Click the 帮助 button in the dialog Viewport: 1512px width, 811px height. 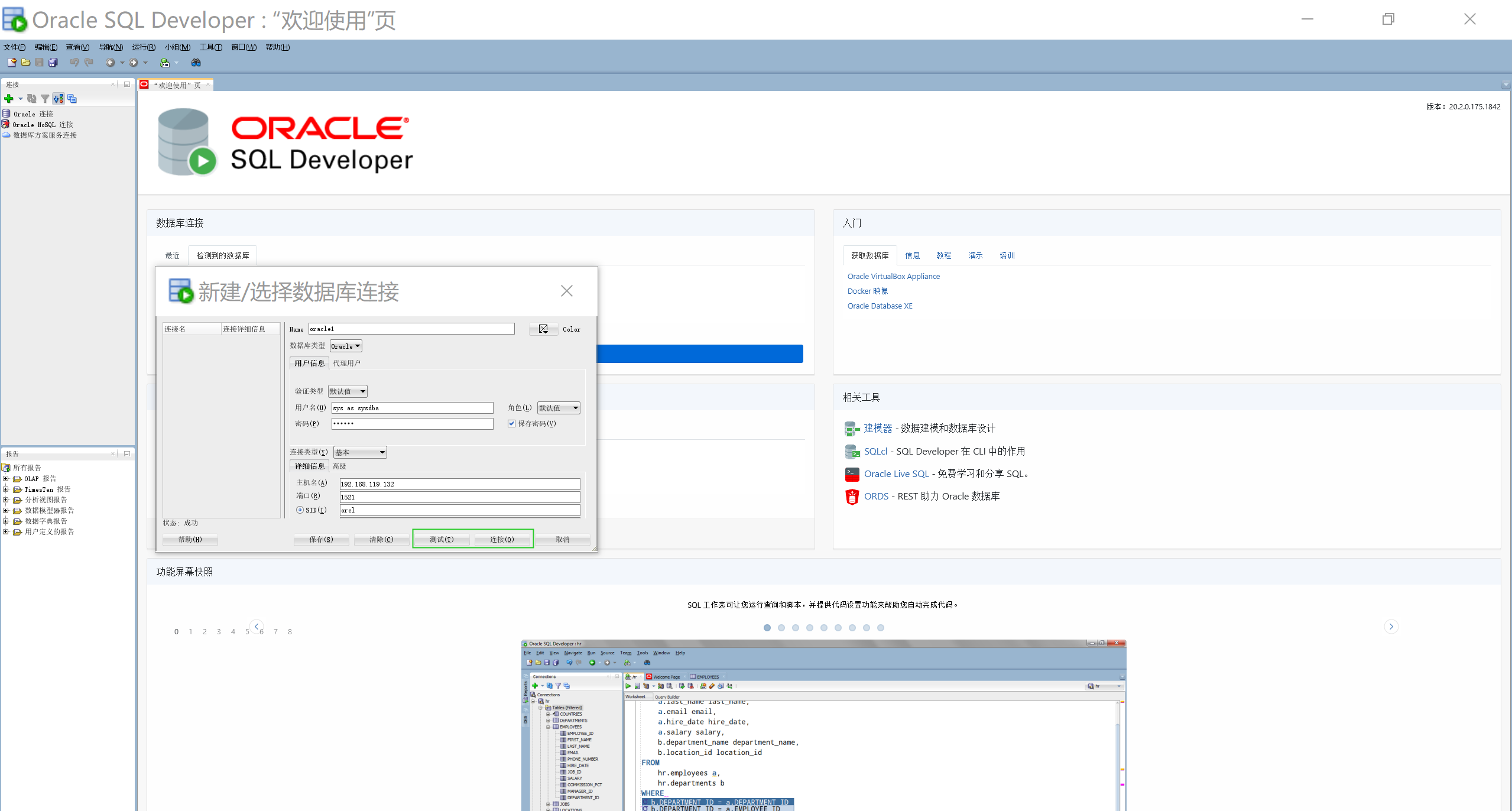(x=190, y=539)
